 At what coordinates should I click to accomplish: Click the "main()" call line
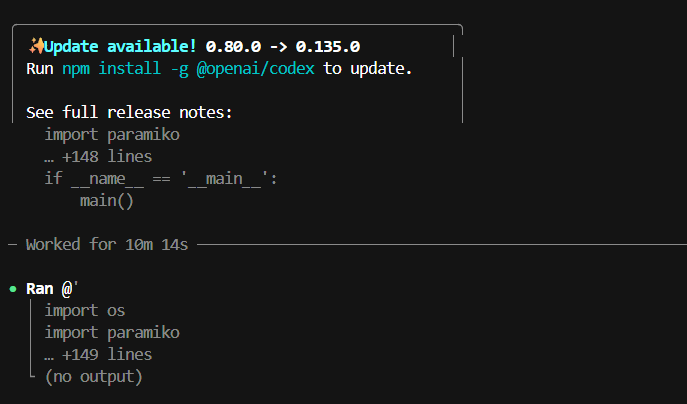(106, 201)
